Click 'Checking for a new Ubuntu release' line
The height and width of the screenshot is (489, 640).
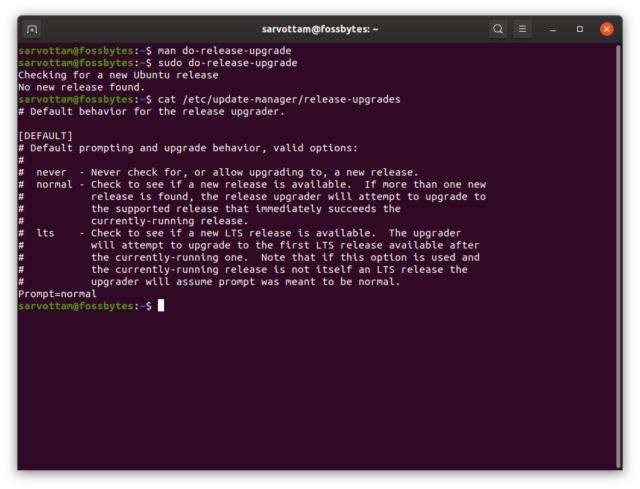[118, 75]
